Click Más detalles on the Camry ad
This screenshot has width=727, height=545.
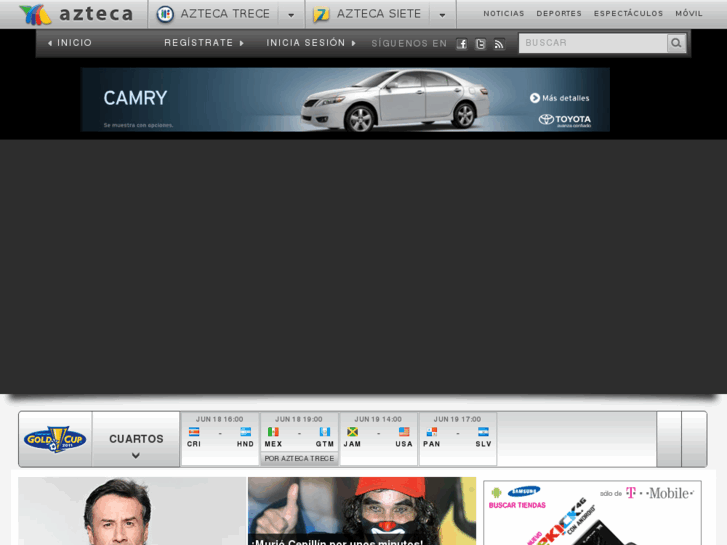[560, 98]
